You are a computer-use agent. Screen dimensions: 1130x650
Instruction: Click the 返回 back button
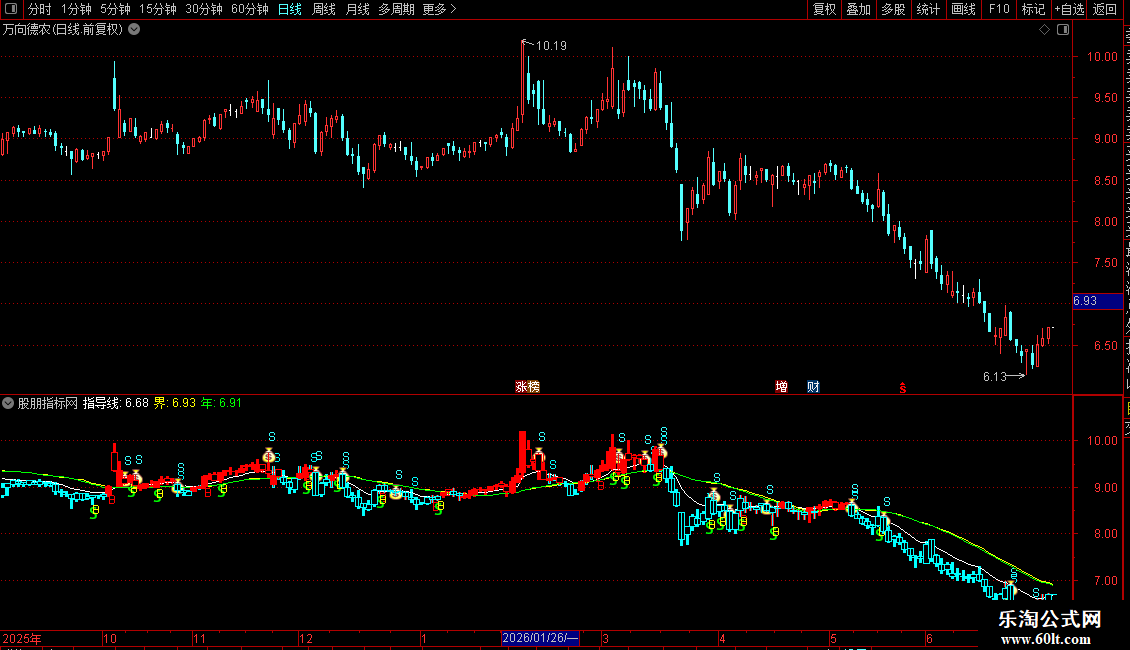point(1104,9)
